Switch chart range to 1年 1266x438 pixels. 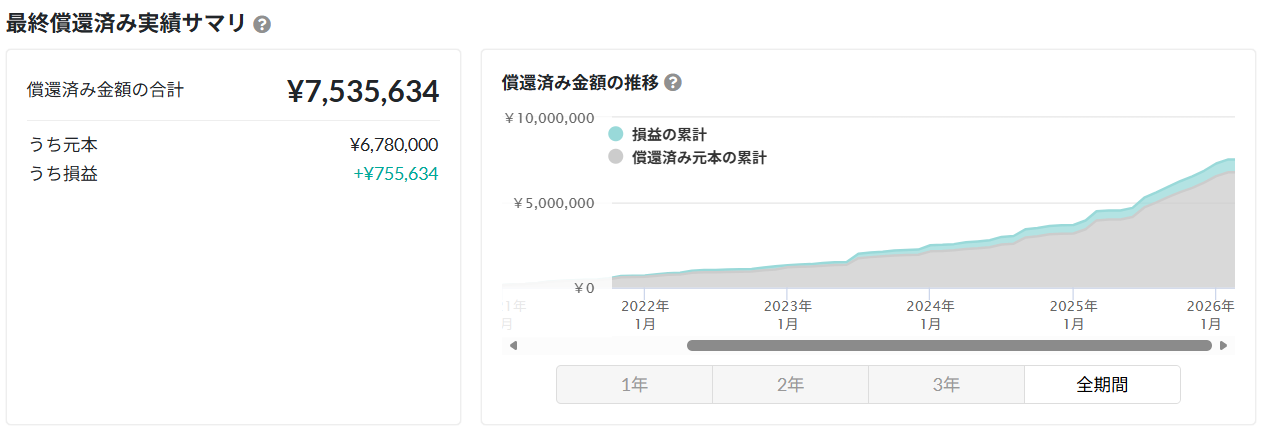634,384
